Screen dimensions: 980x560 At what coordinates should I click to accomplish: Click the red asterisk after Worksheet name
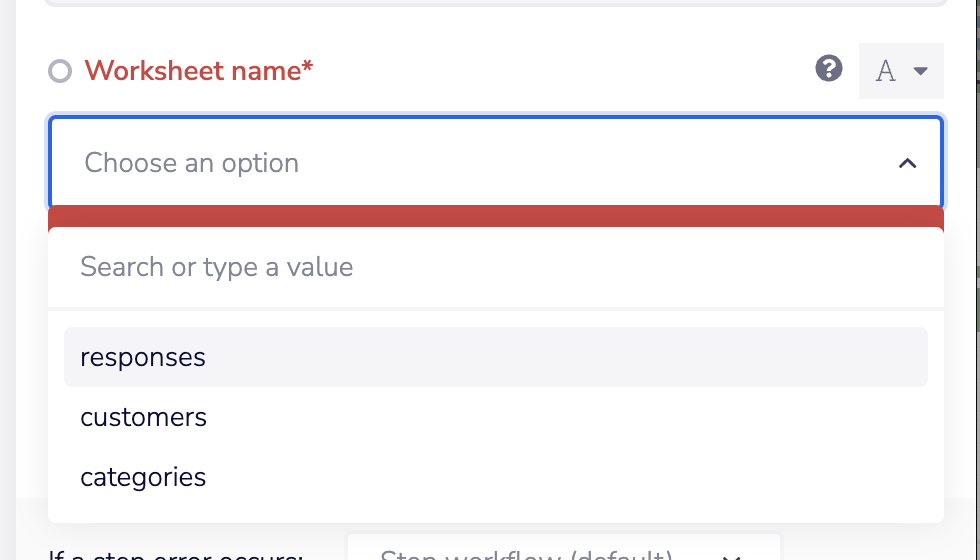[x=307, y=69]
